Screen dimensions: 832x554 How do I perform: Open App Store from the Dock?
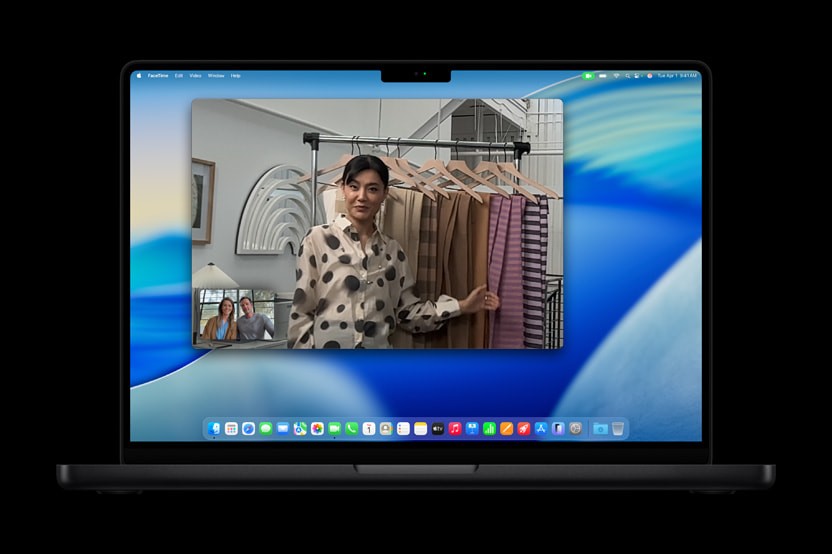(x=541, y=429)
